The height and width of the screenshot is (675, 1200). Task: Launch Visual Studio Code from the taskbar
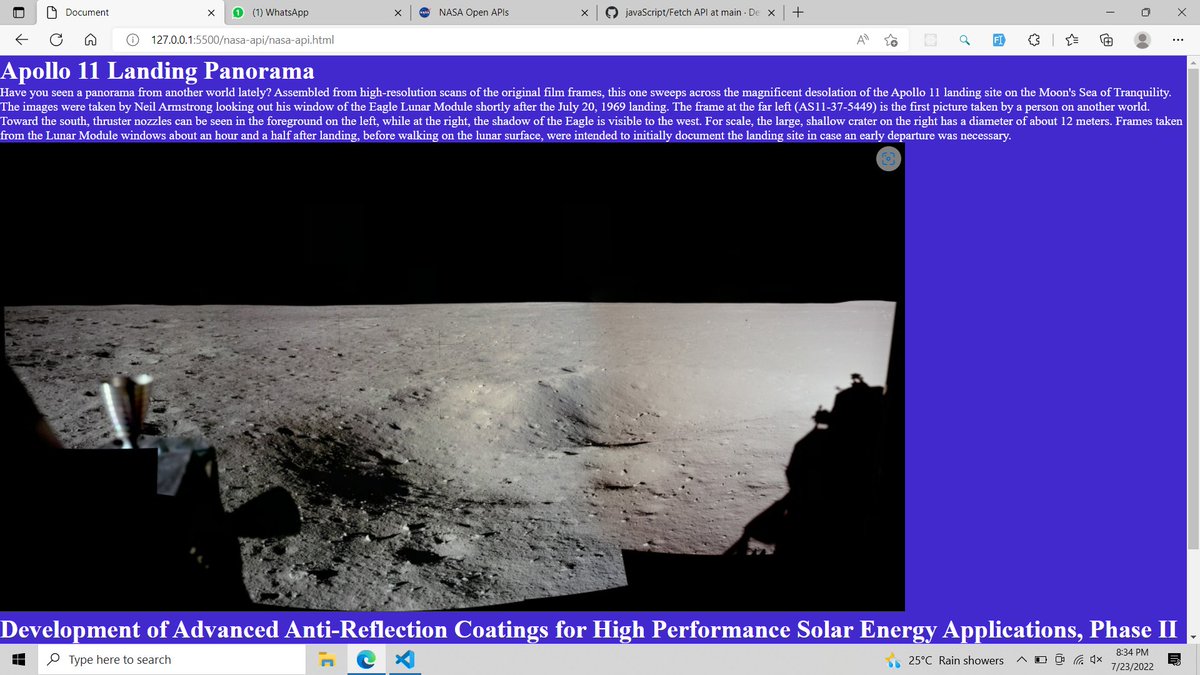coord(404,659)
